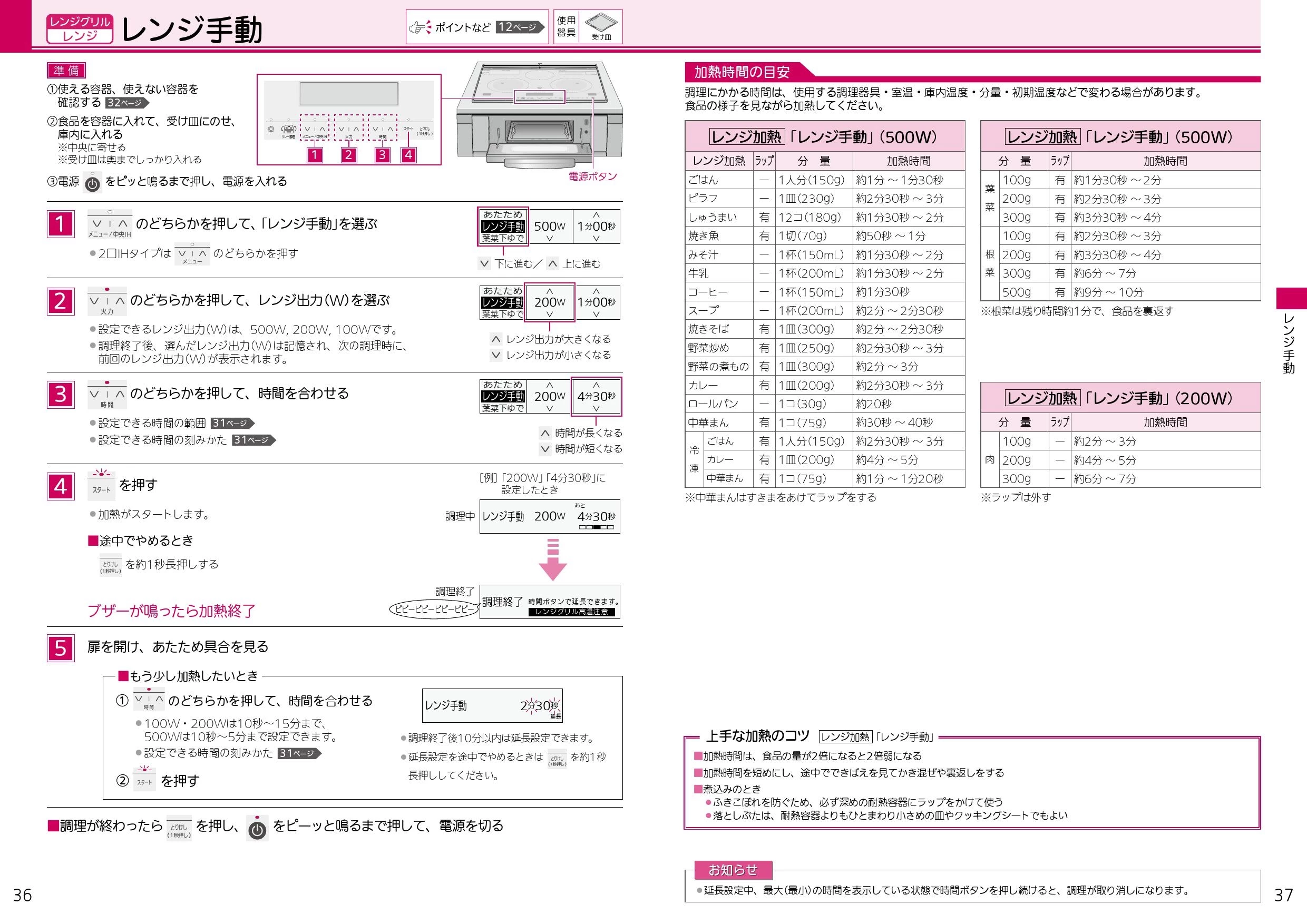The height and width of the screenshot is (924, 1307).
Task: Click the リレー調理 button on the control panel diagram
Action: coord(289,131)
